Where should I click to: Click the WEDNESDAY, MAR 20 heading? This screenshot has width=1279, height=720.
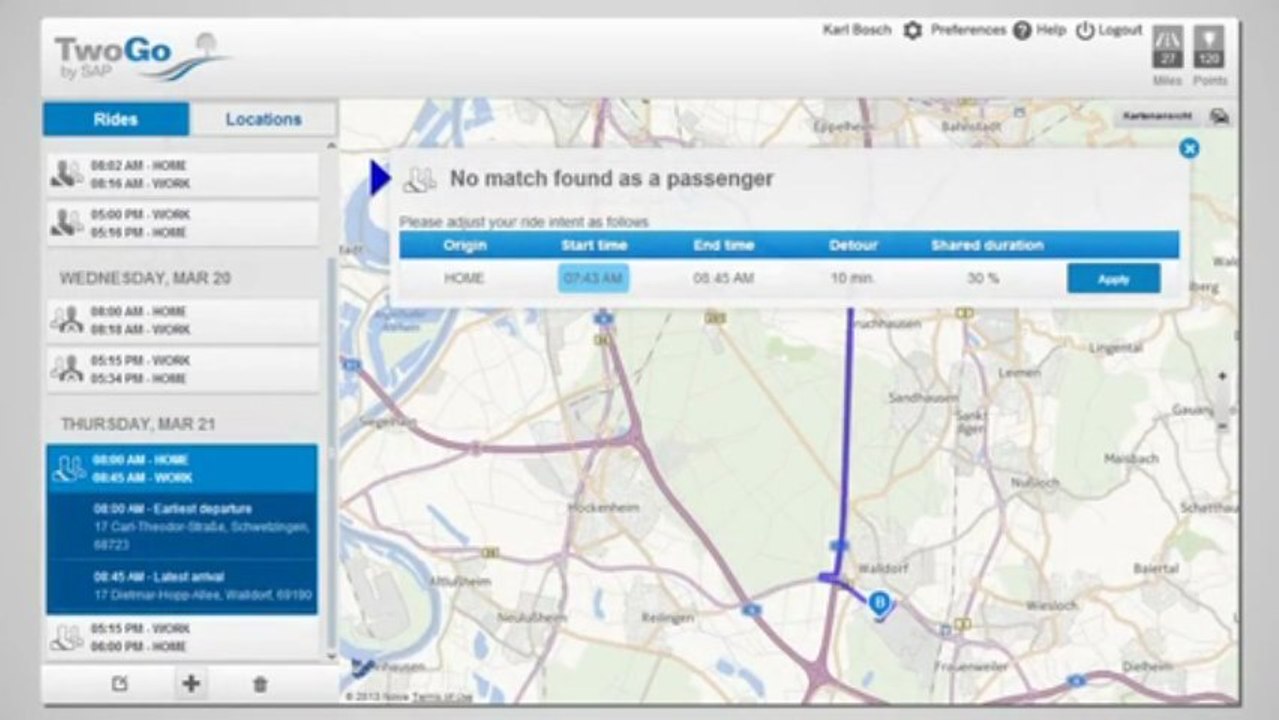coord(144,278)
